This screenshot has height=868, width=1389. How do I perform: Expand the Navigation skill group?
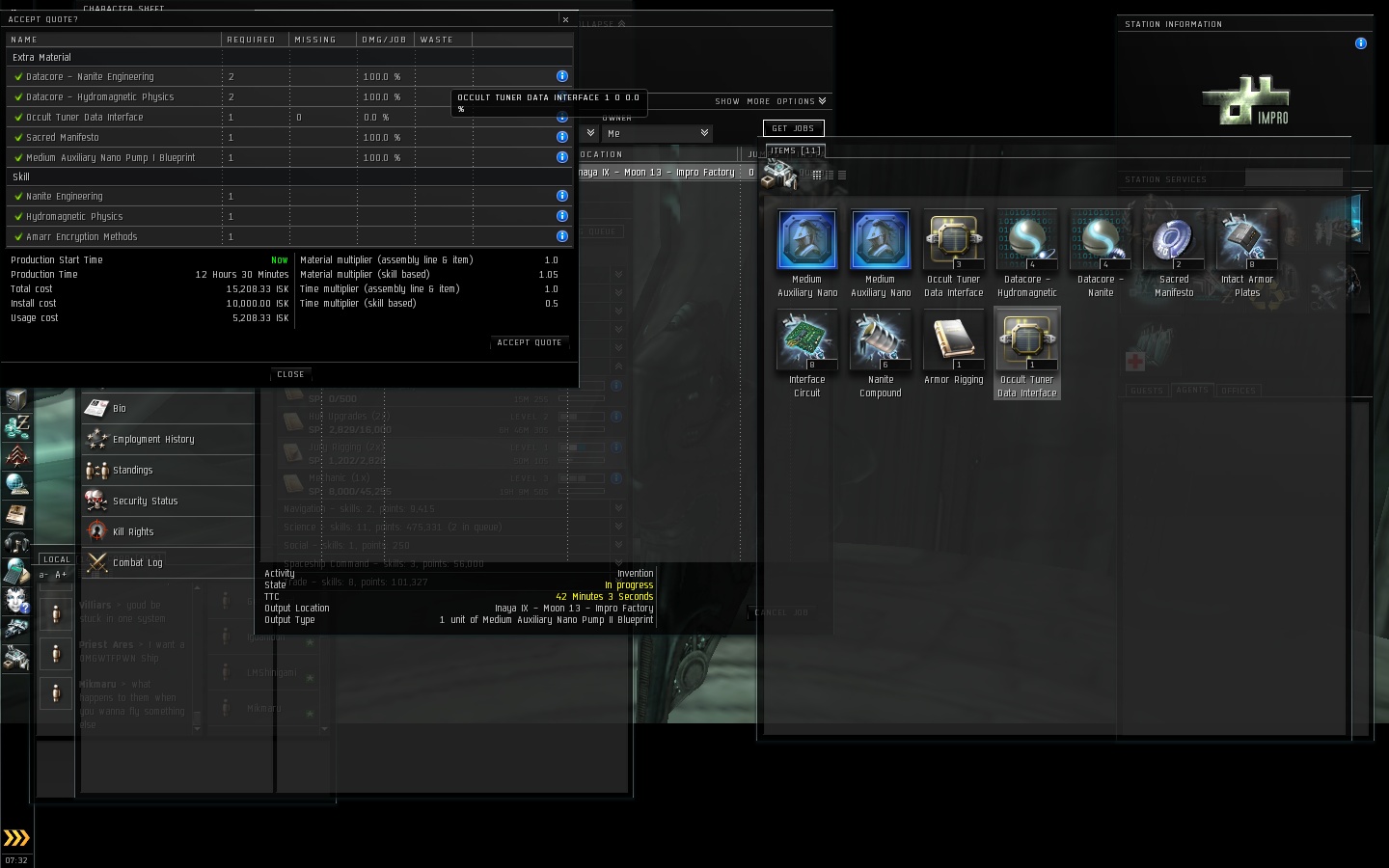618,508
